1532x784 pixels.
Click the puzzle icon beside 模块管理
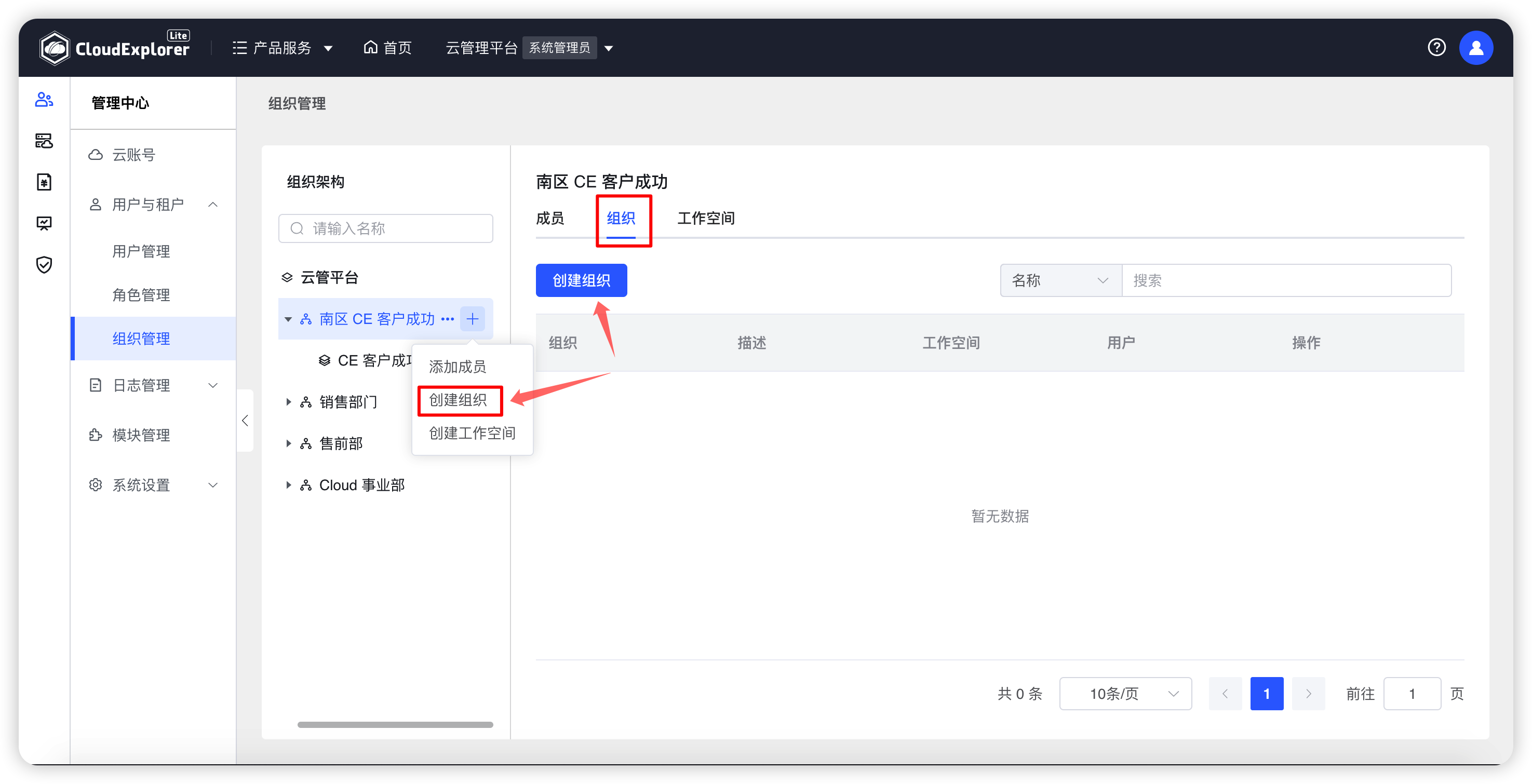click(x=95, y=435)
